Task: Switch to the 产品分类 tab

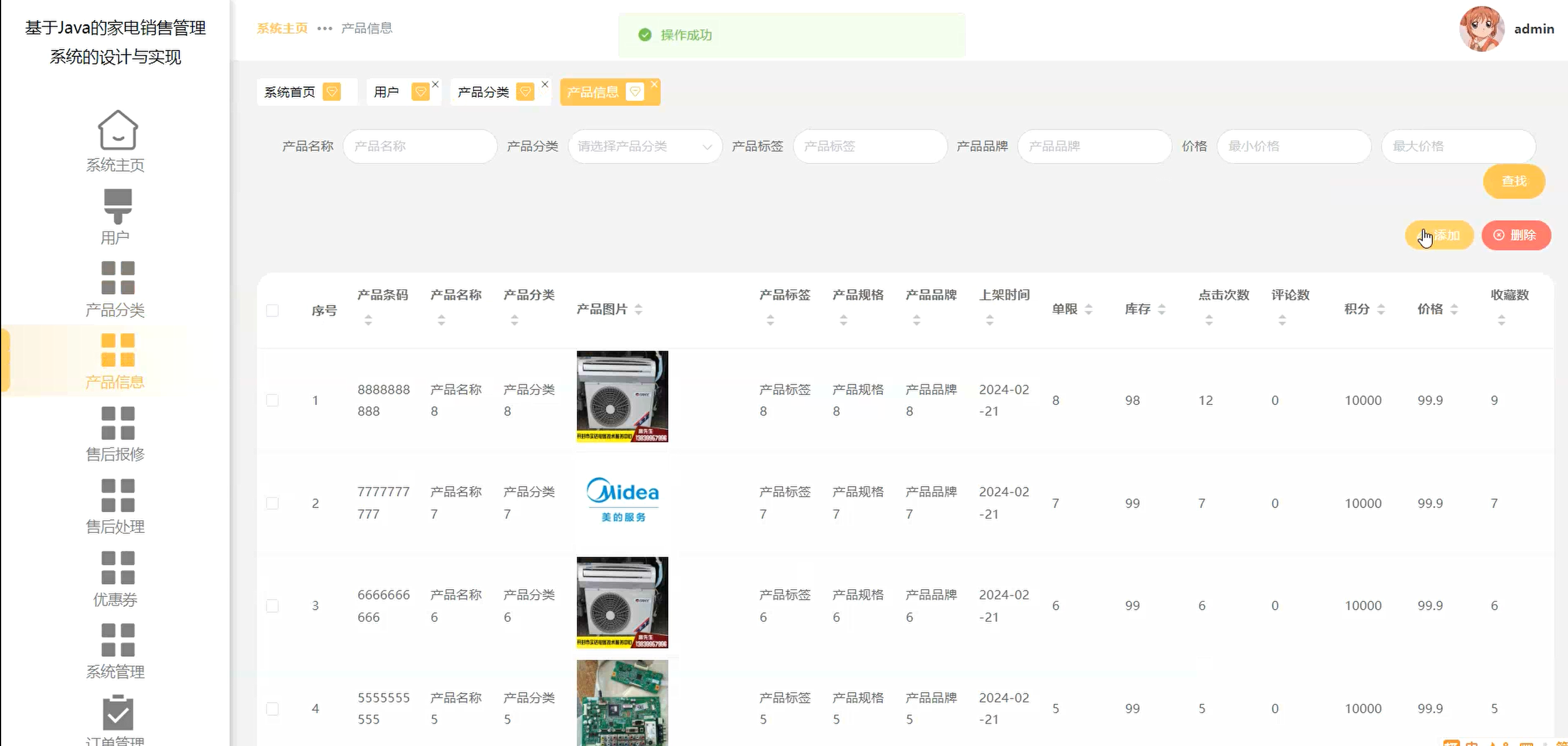Action: pos(483,92)
